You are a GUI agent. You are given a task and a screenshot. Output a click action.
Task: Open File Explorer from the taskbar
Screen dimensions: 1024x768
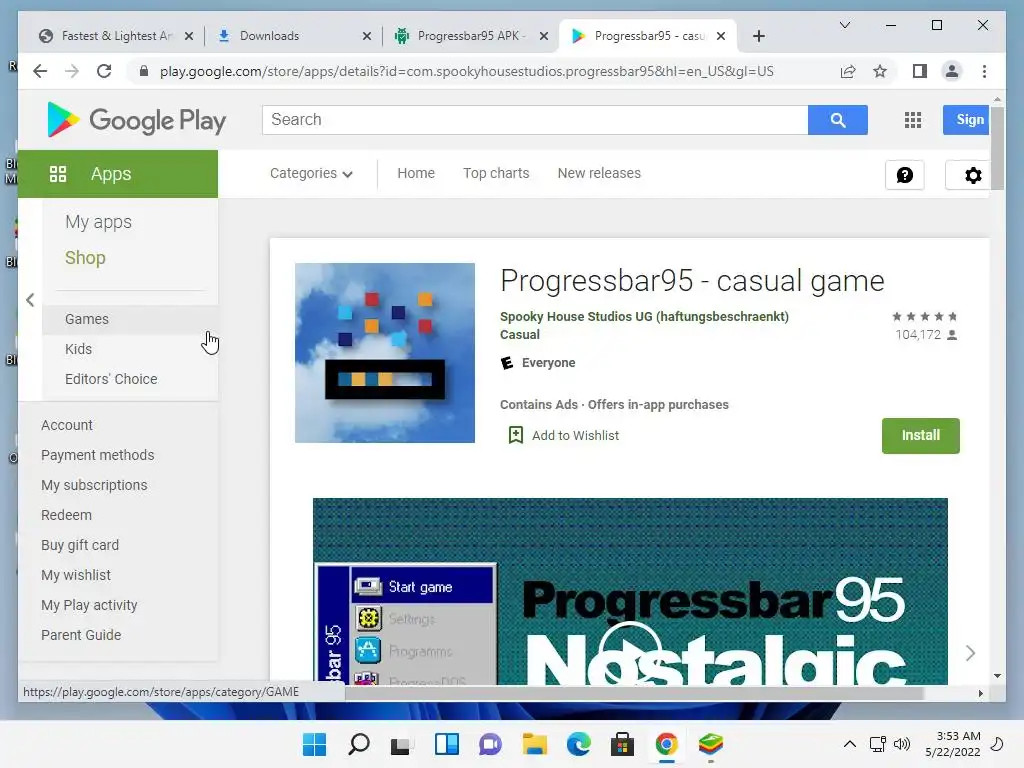(534, 744)
